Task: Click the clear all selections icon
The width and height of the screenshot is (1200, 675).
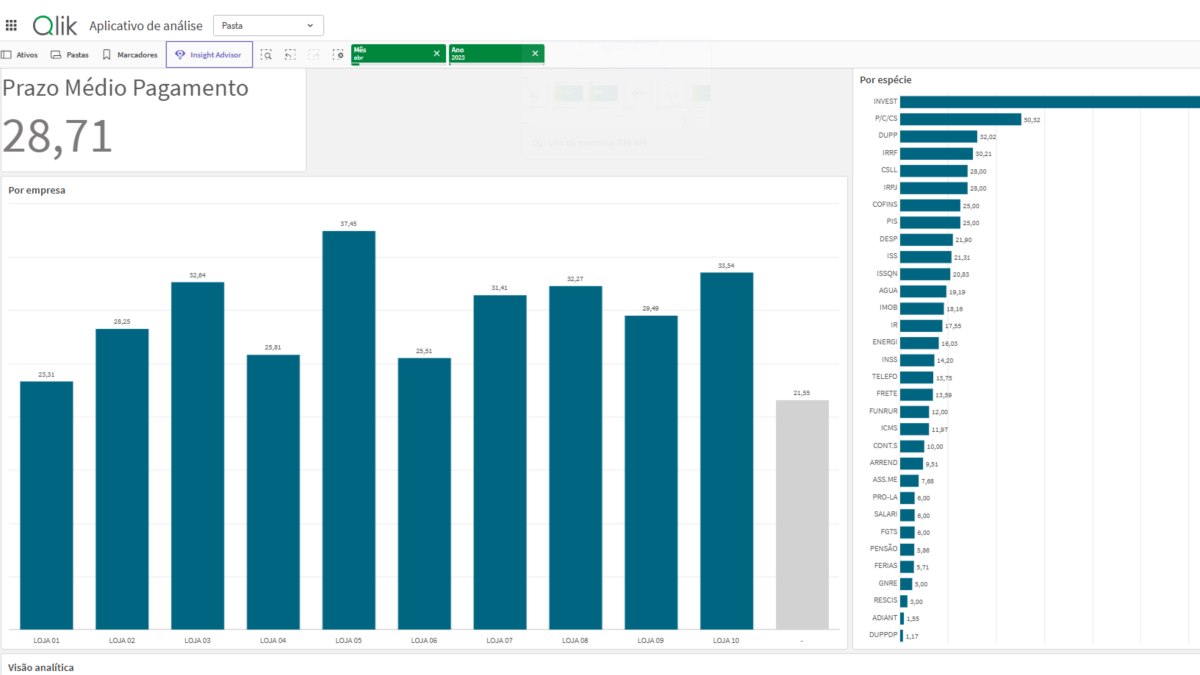Action: point(338,55)
